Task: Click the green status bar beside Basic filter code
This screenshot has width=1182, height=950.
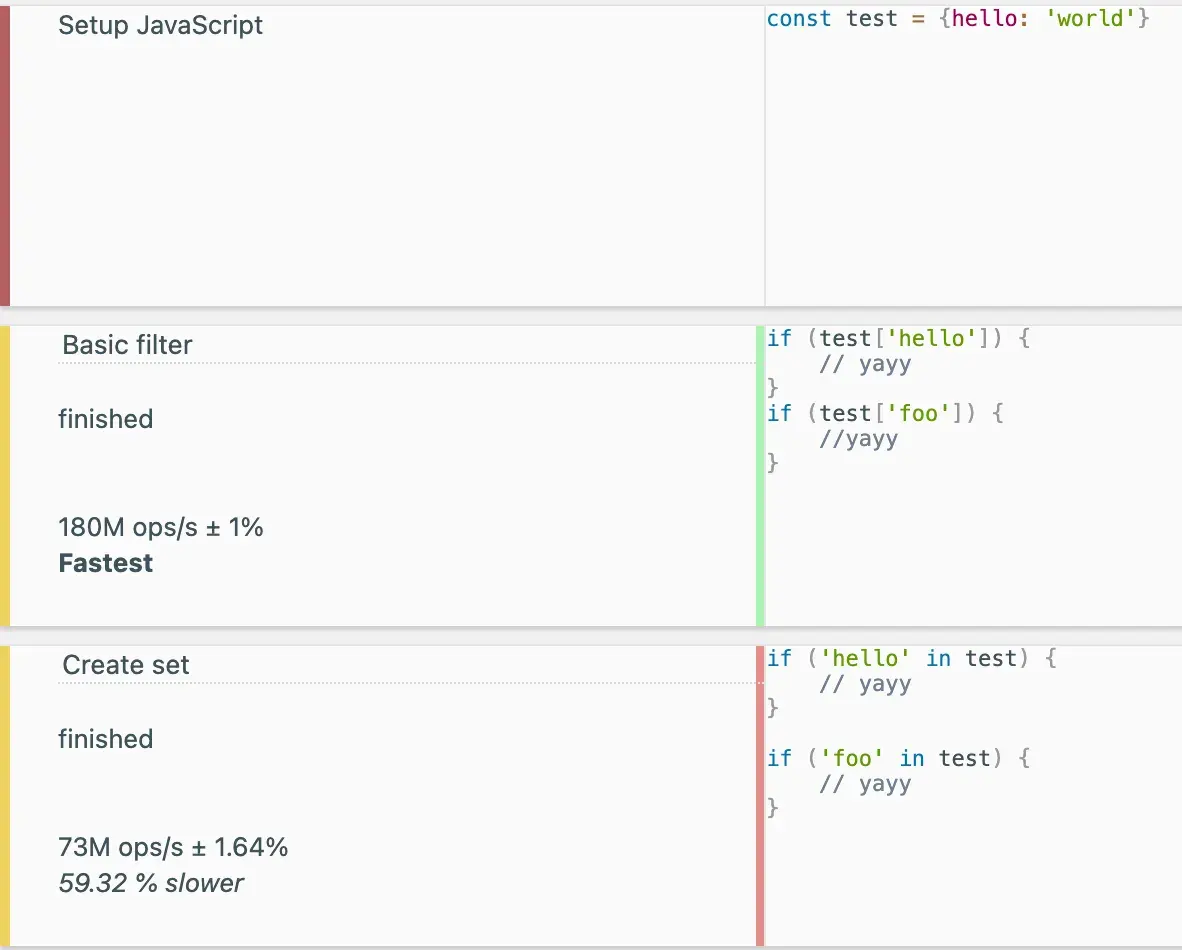Action: pos(759,470)
